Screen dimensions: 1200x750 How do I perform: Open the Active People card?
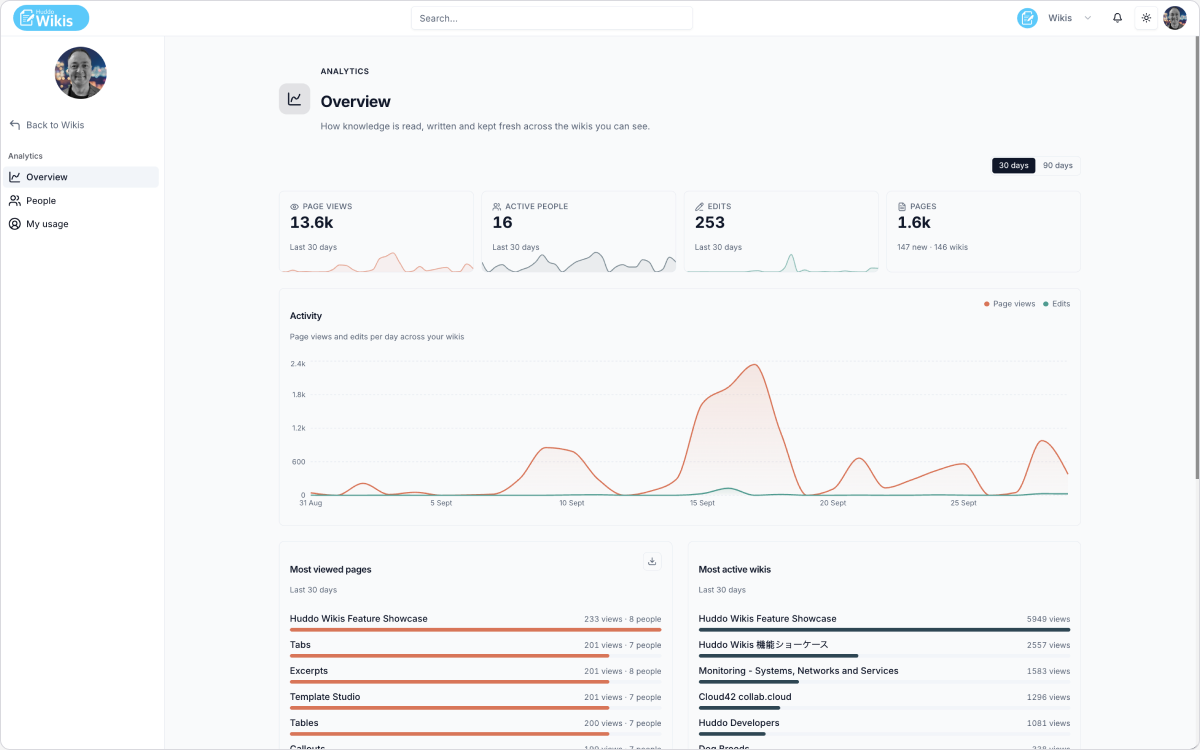[x=579, y=232]
